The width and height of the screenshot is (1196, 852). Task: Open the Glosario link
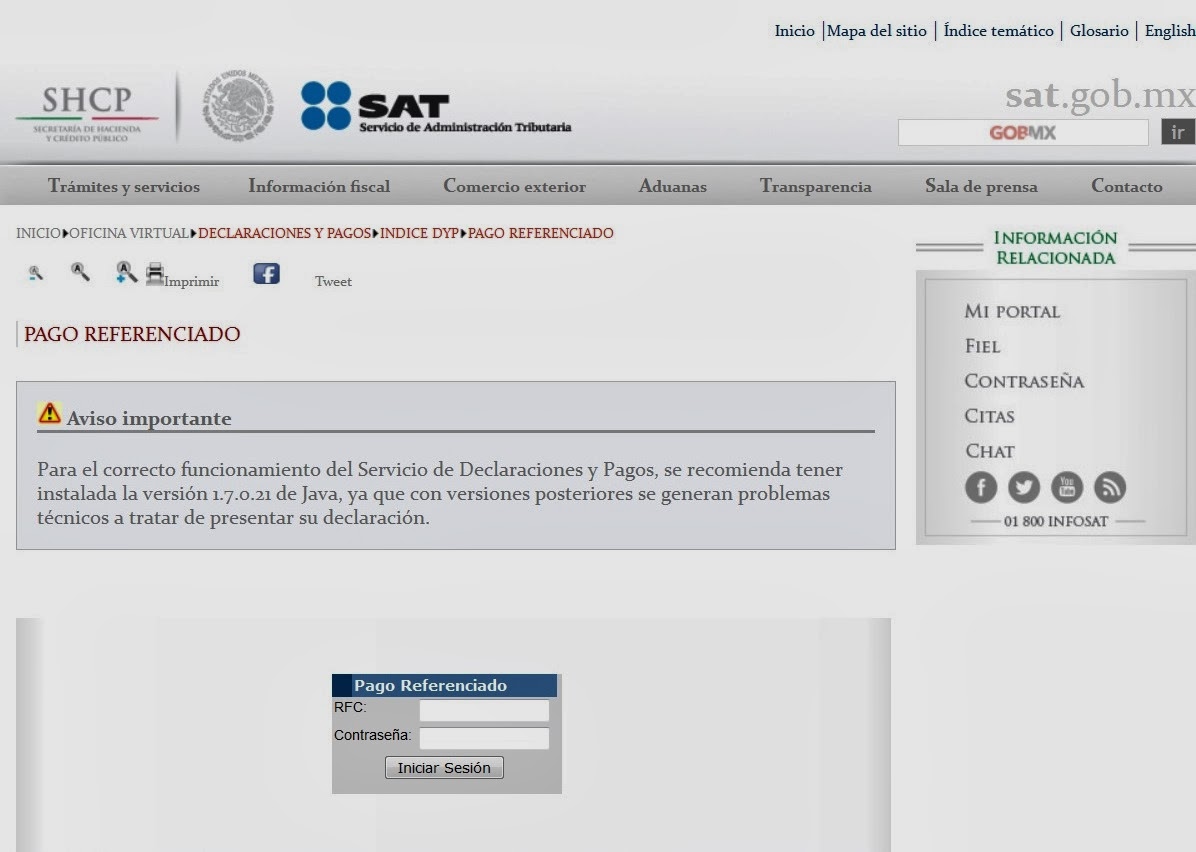tap(1099, 31)
